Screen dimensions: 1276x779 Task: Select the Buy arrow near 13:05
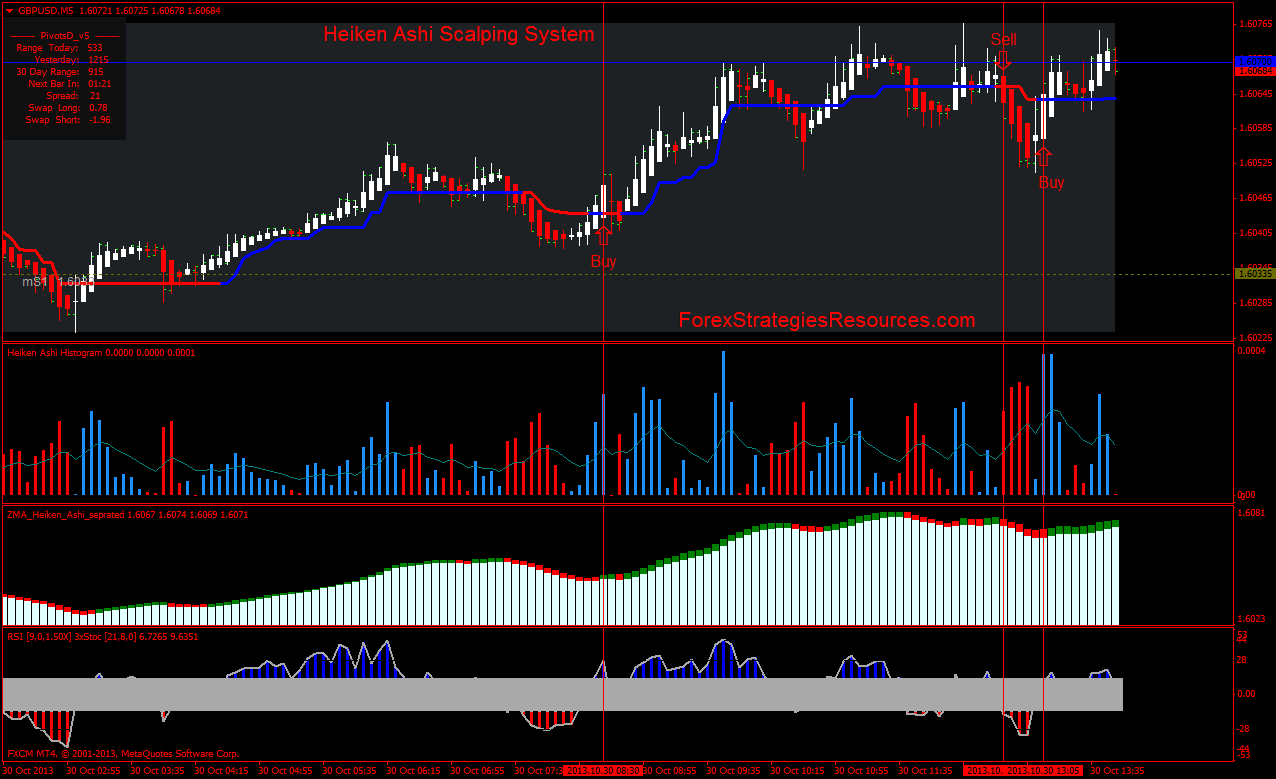click(1044, 156)
